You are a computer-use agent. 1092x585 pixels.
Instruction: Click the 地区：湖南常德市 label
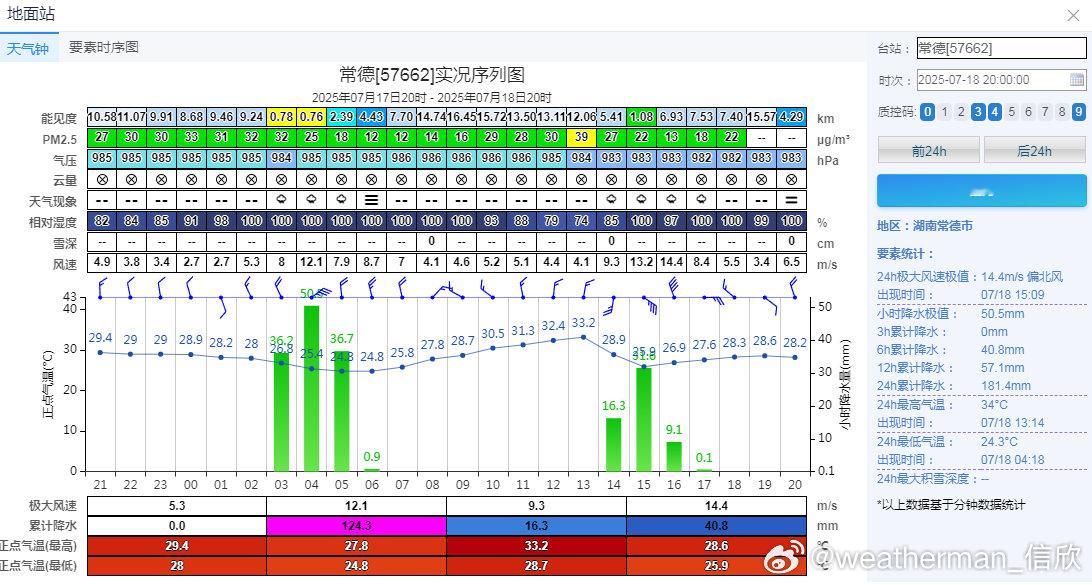pyautogui.click(x=925, y=226)
